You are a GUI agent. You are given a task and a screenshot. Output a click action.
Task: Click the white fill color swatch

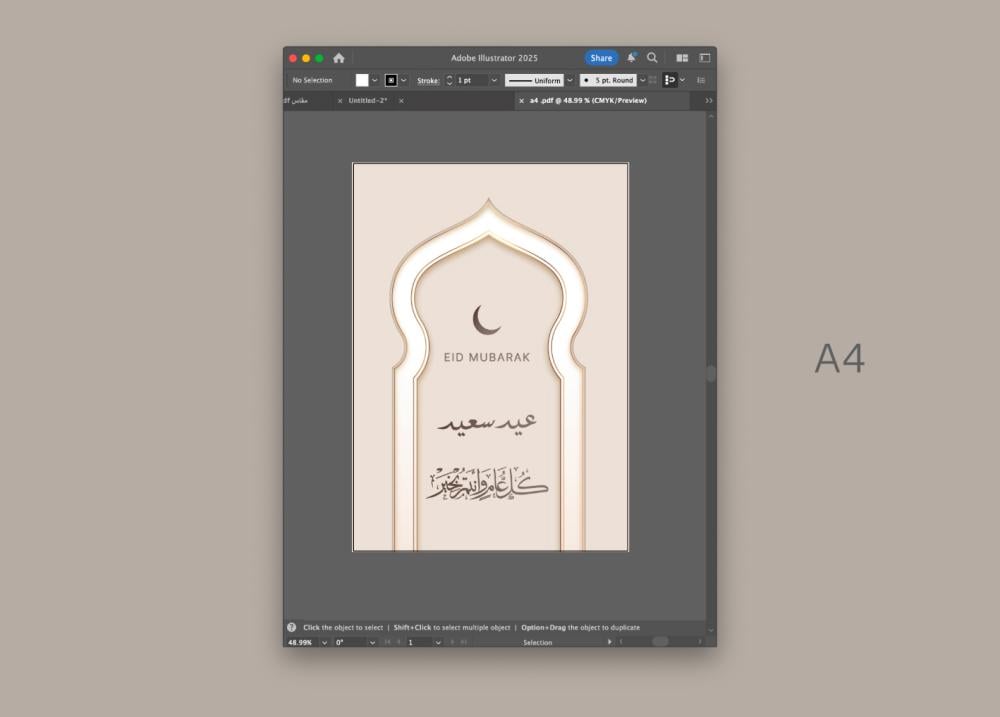click(362, 80)
